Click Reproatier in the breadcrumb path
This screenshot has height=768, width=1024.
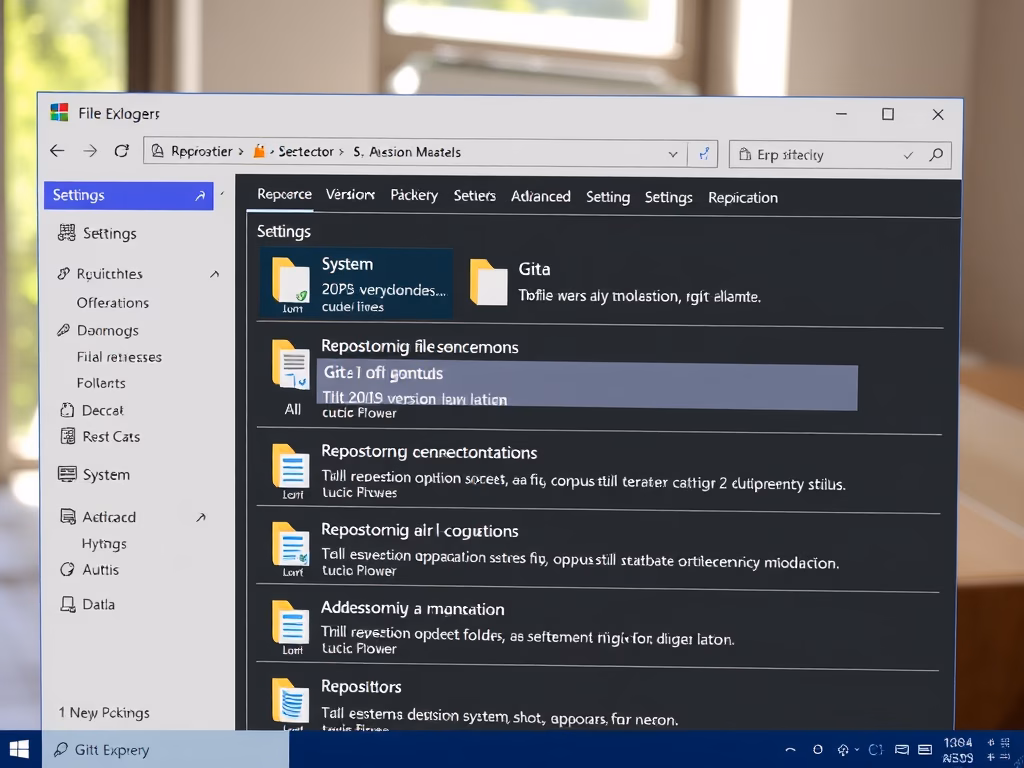coord(202,152)
